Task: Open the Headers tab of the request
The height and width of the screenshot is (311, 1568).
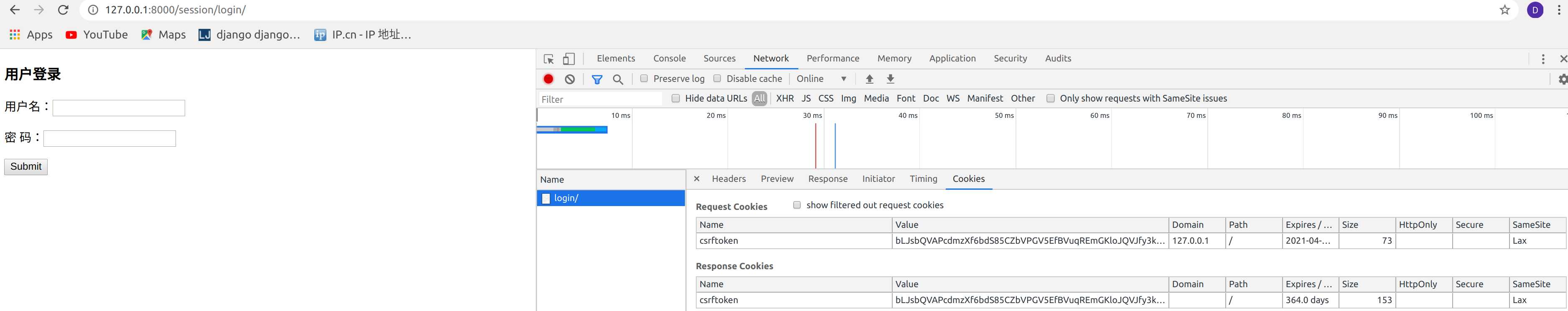Action: [x=728, y=179]
